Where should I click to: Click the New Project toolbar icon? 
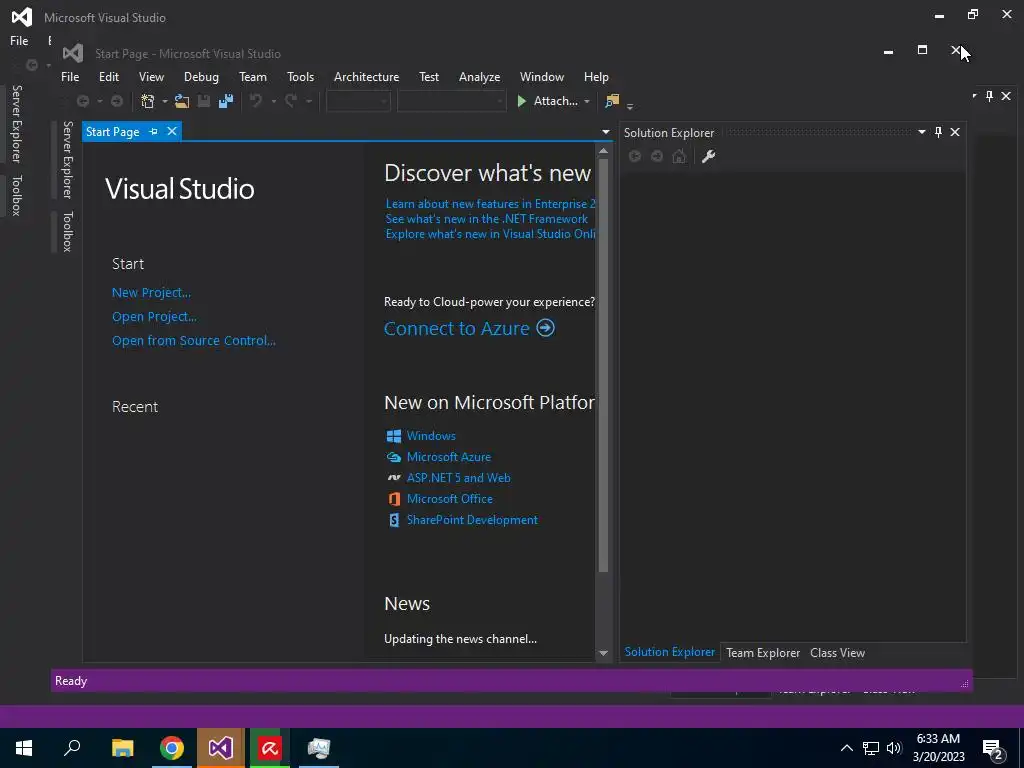point(148,101)
